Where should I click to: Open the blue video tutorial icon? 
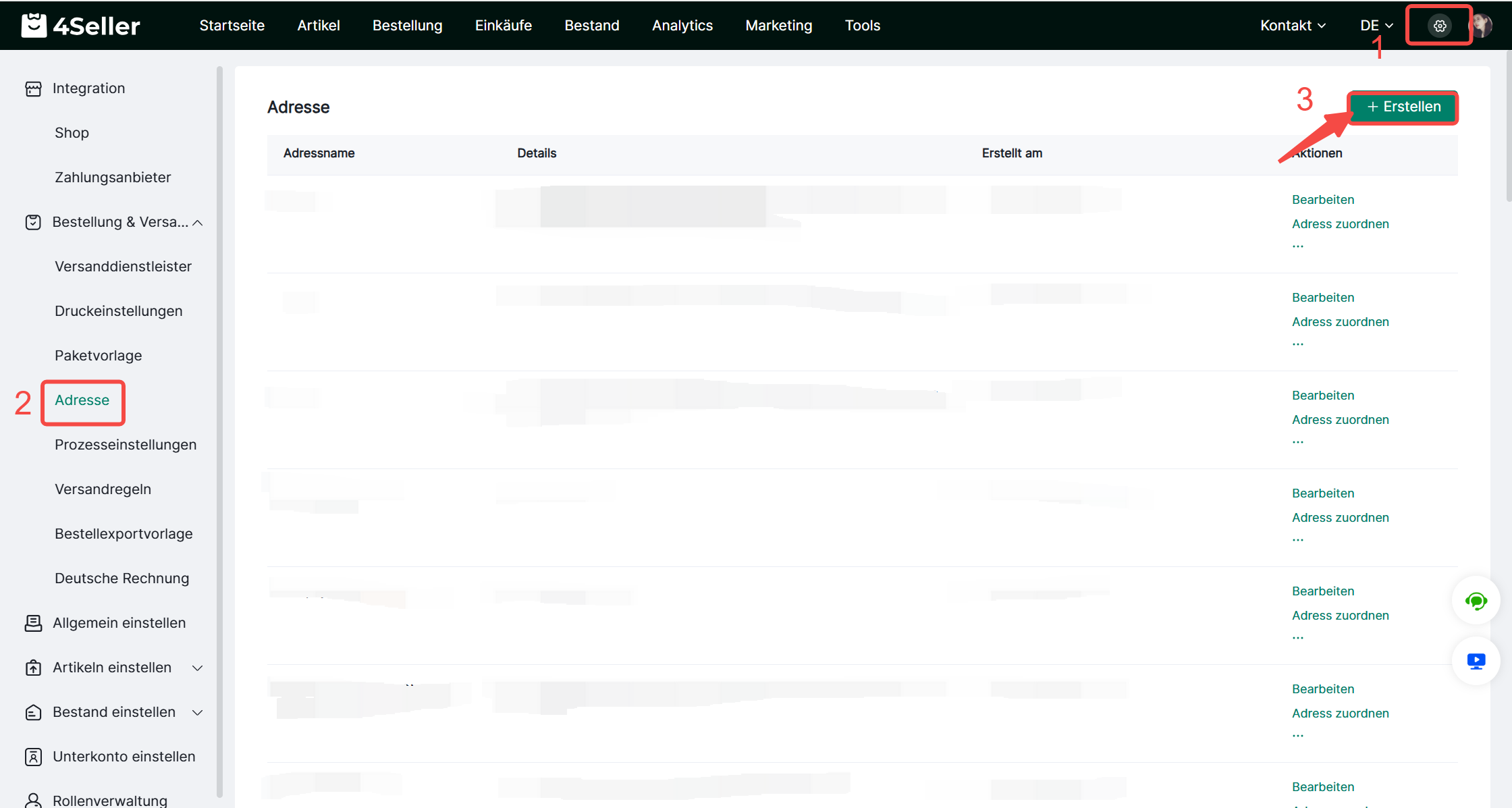pos(1476,661)
